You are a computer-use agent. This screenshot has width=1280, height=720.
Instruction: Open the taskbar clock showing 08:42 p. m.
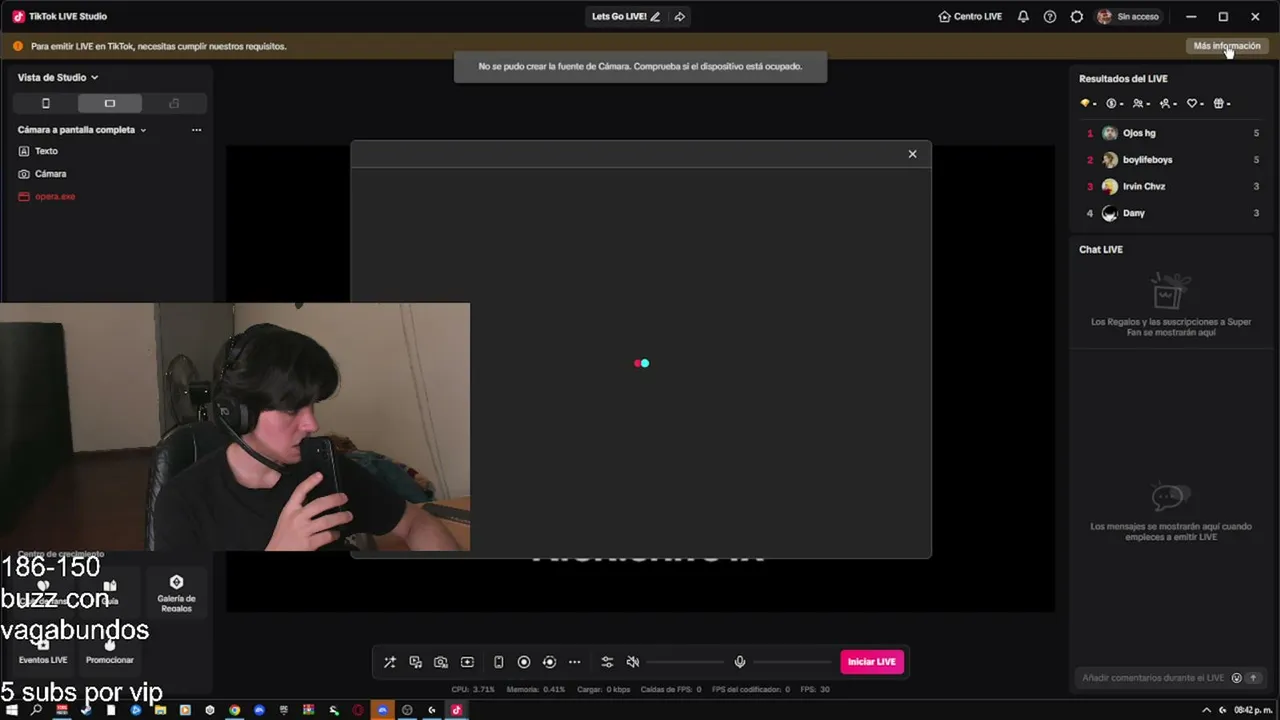point(1253,710)
